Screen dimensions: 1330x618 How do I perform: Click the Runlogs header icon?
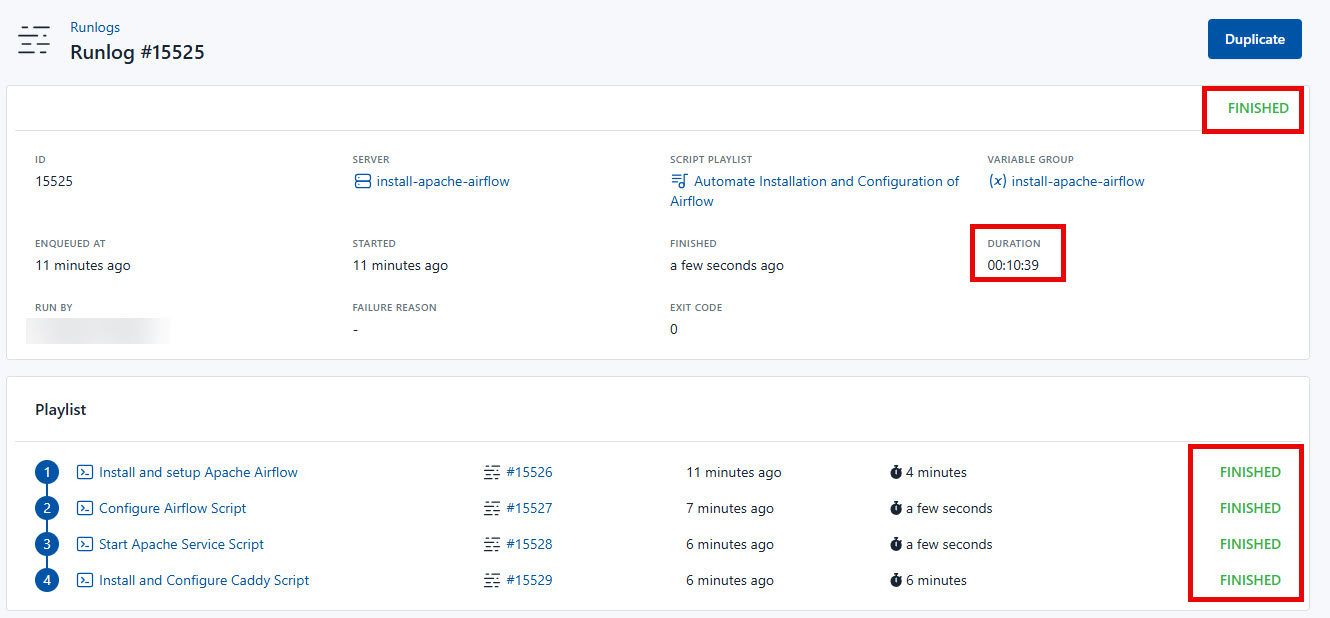[34, 41]
